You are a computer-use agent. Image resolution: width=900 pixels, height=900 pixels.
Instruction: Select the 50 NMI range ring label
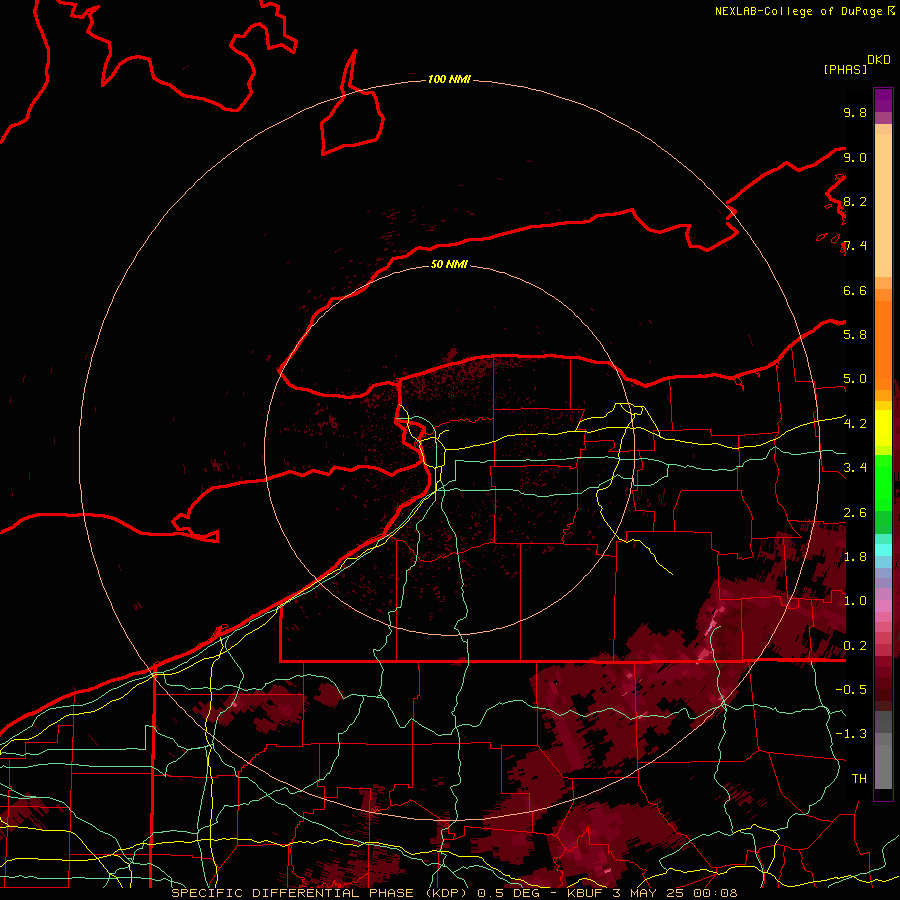449,264
